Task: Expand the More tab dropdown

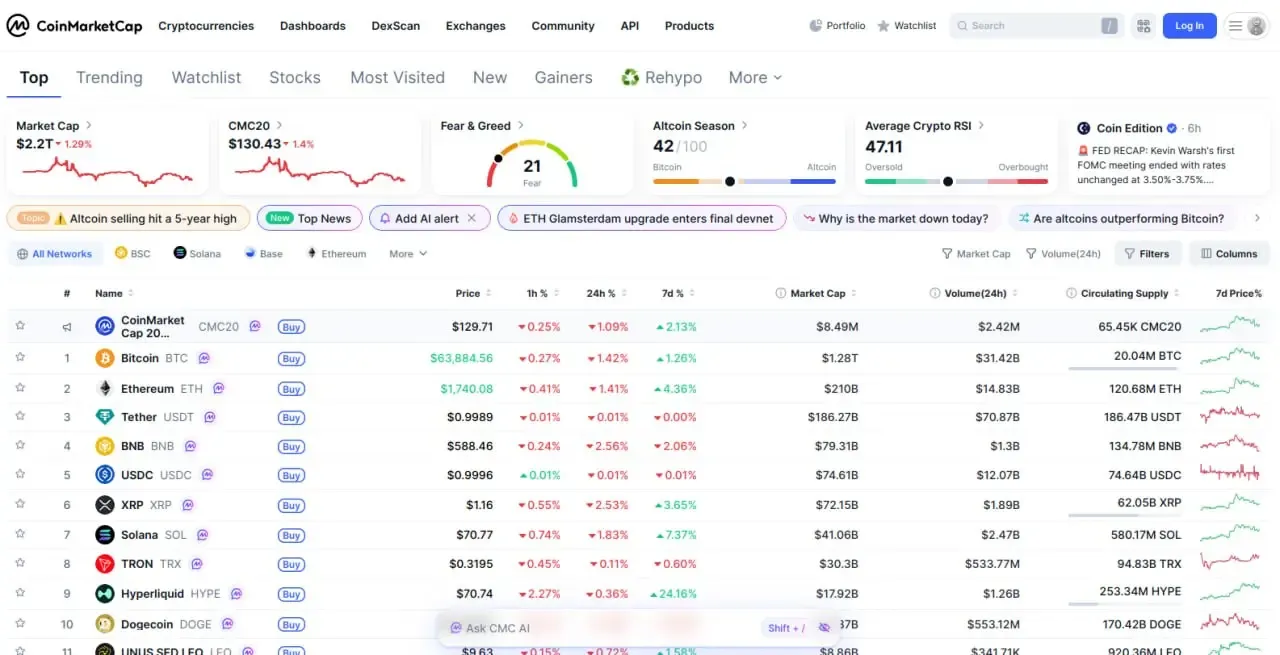Action: click(x=755, y=78)
